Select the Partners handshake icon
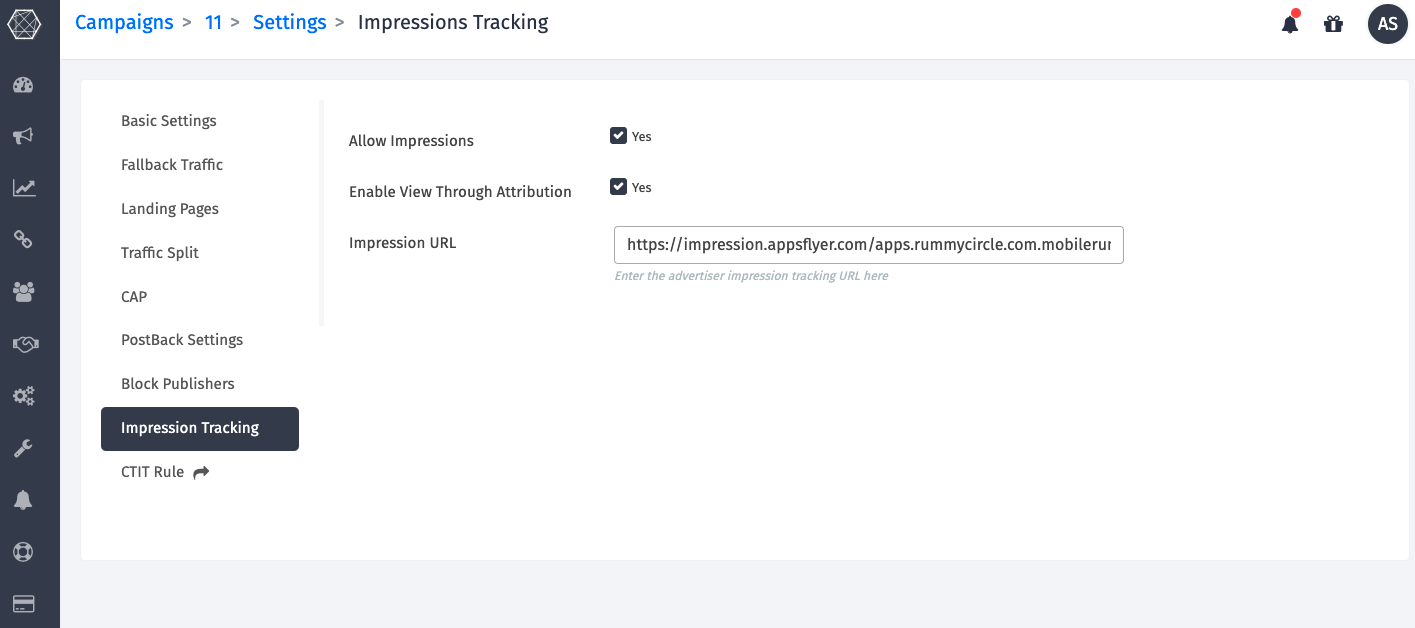This screenshot has width=1415, height=628. [23, 343]
